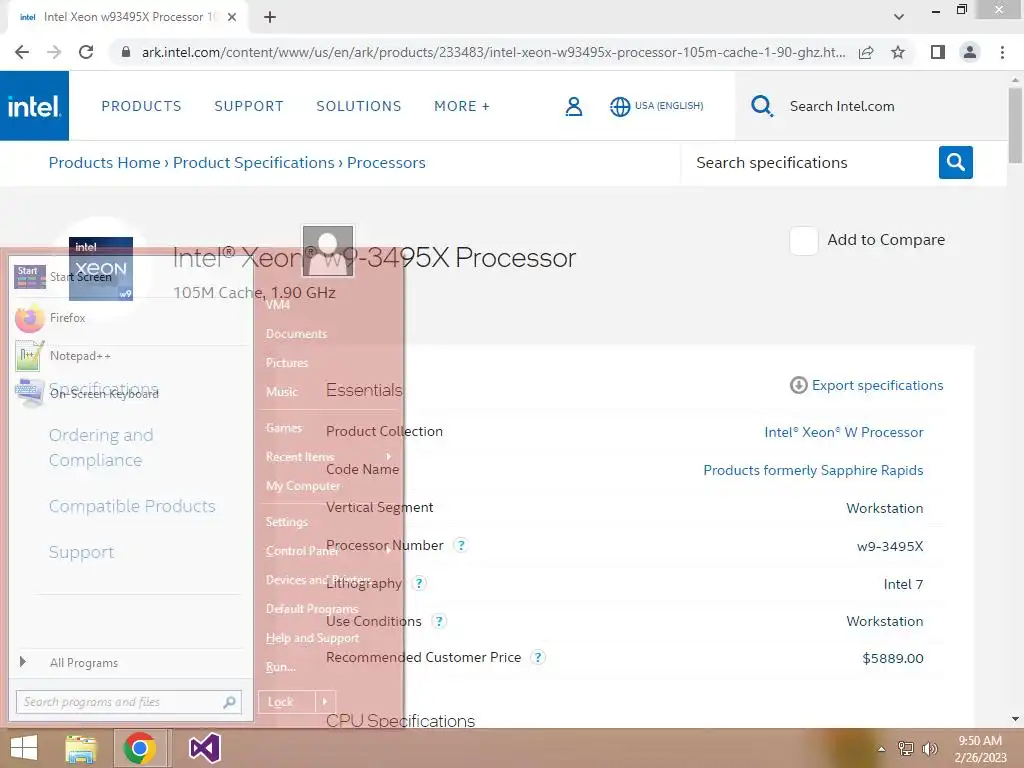Open My Computer in Start menu
Screen dimensions: 1024x768
pyautogui.click(x=302, y=486)
